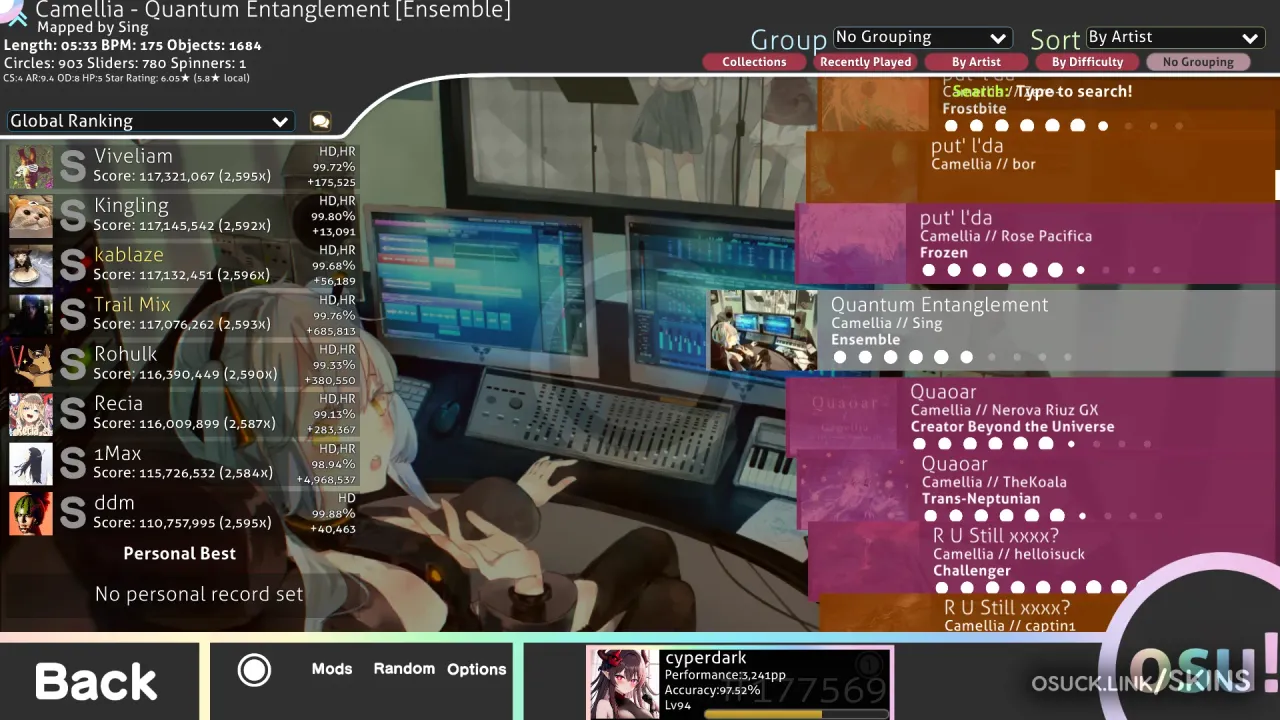This screenshot has height=720, width=1280.
Task: Click the S rank badge on ddm's score
Action: pyautogui.click(x=73, y=513)
